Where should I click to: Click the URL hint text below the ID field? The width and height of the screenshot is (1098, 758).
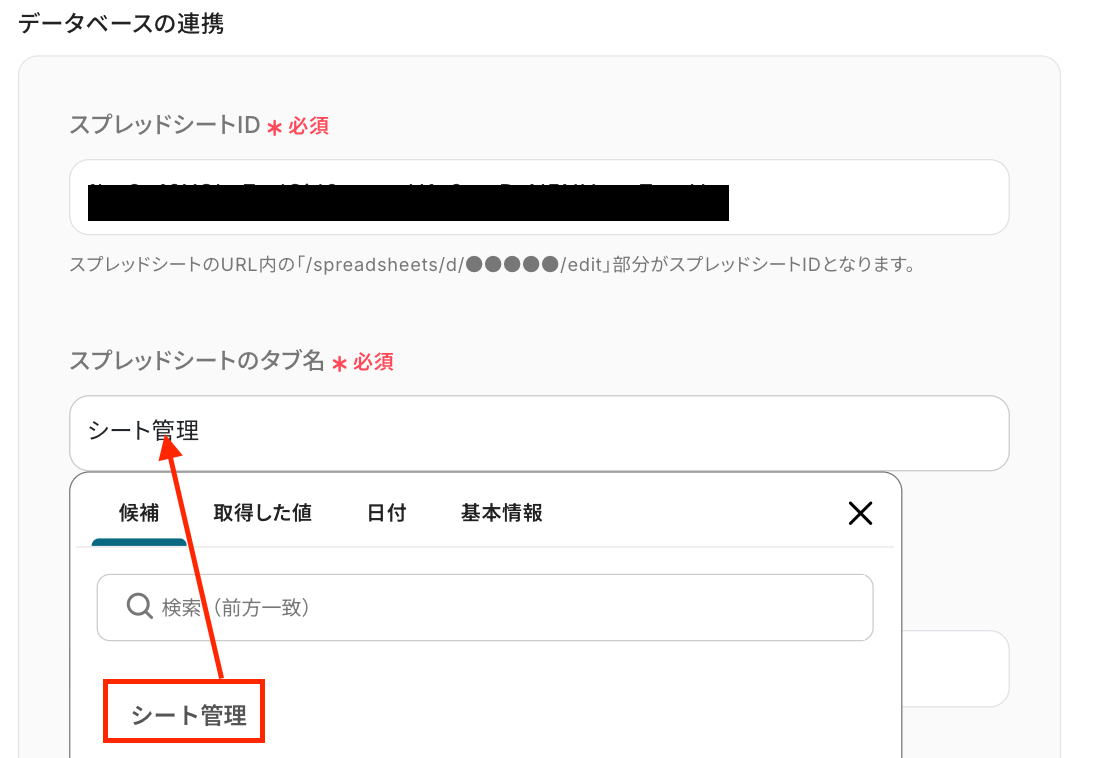pyautogui.click(x=493, y=265)
